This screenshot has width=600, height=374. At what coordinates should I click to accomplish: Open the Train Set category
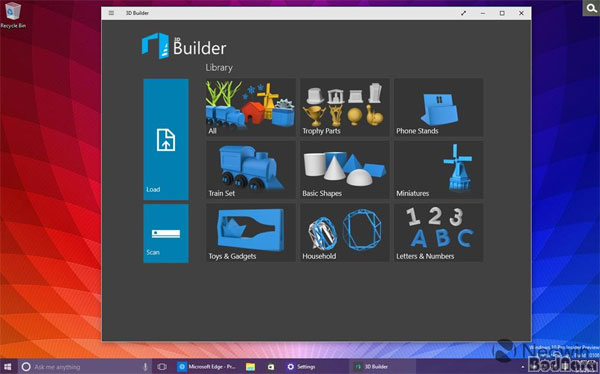click(x=251, y=170)
